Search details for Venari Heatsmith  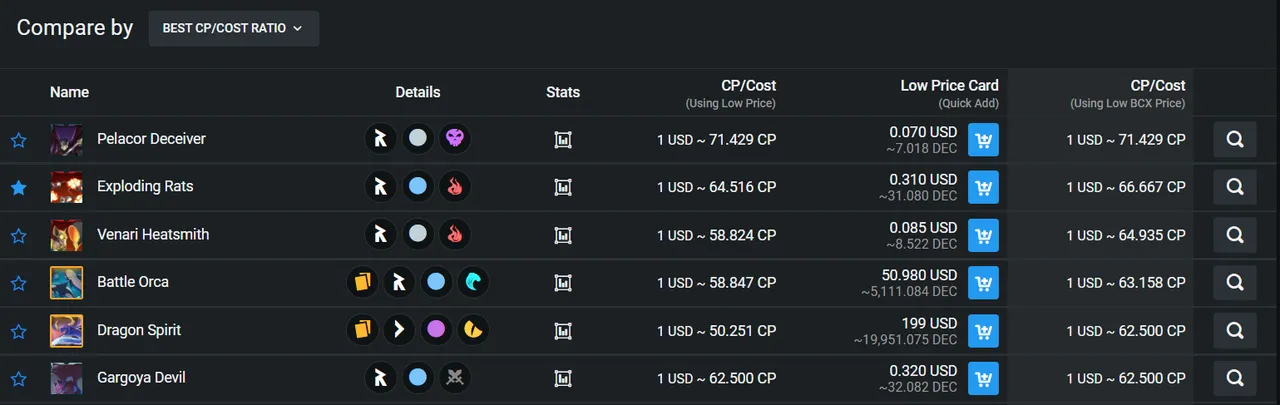pyautogui.click(x=1235, y=235)
